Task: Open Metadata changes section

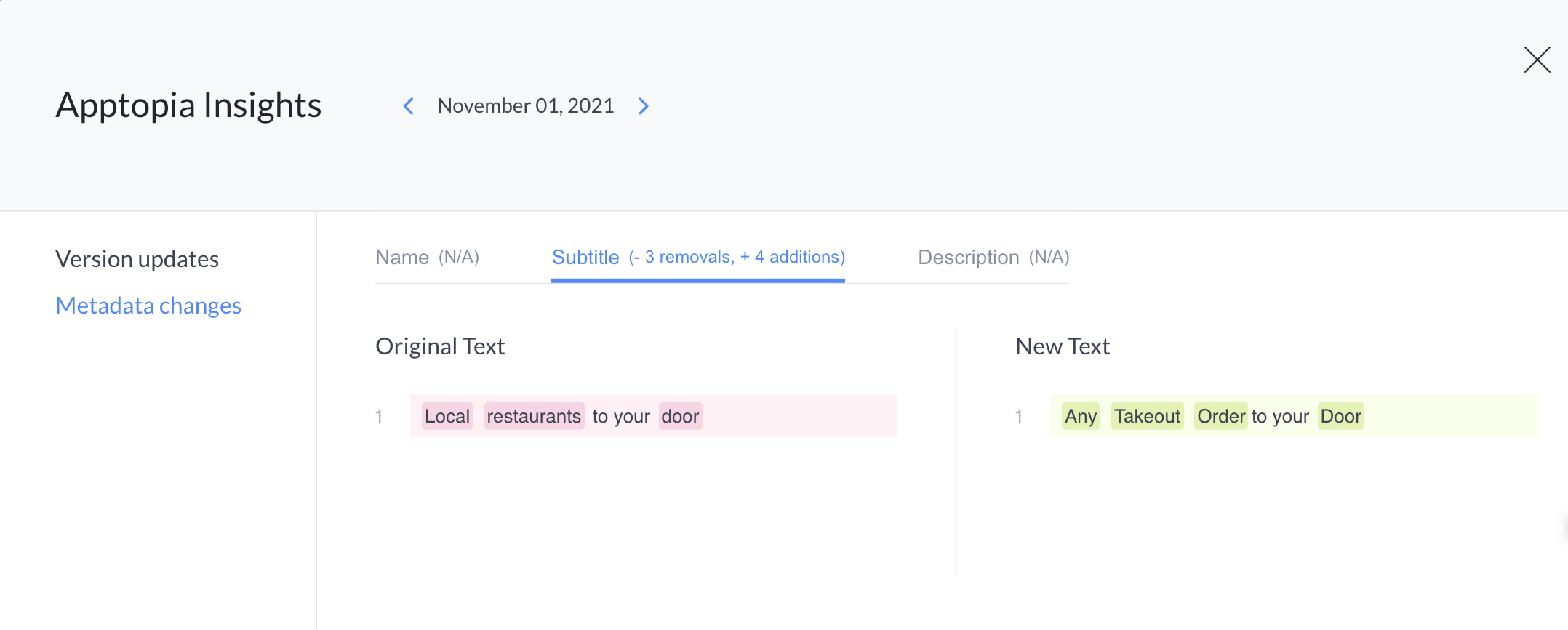Action: pyautogui.click(x=148, y=306)
